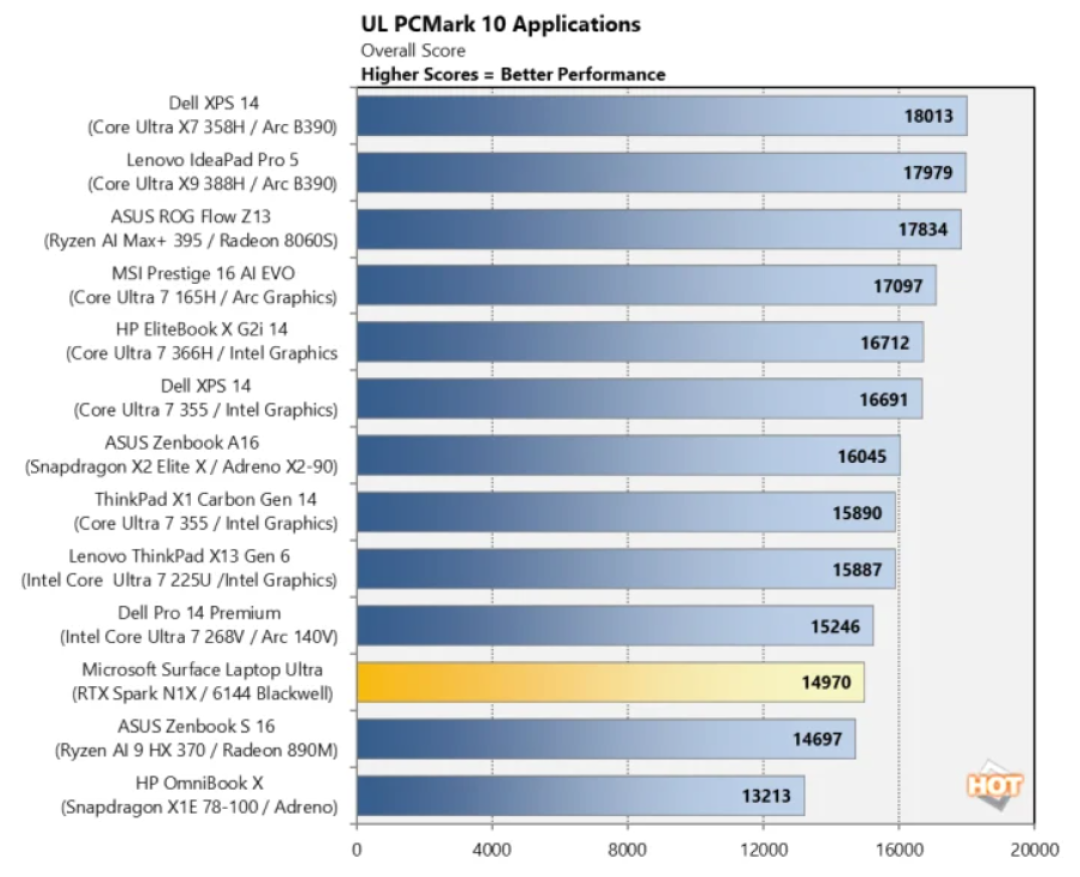Click the 16000 x-axis tick label
The height and width of the screenshot is (877, 1080).
tap(899, 850)
